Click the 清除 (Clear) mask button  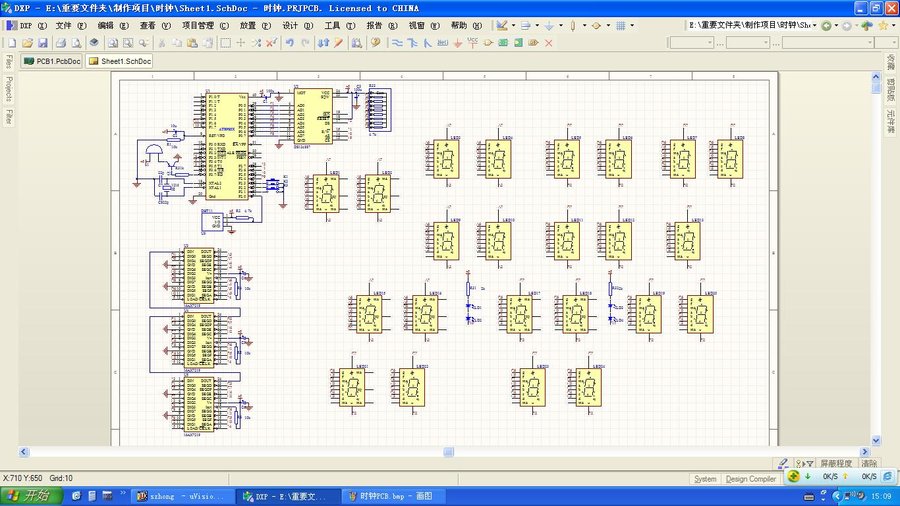click(869, 464)
